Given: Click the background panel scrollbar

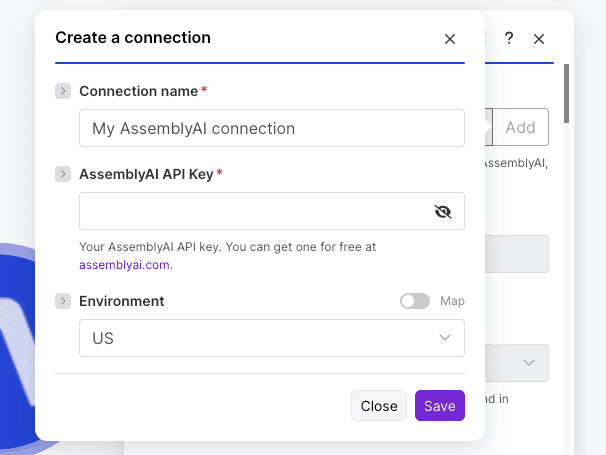Looking at the screenshot, I should 566,94.
